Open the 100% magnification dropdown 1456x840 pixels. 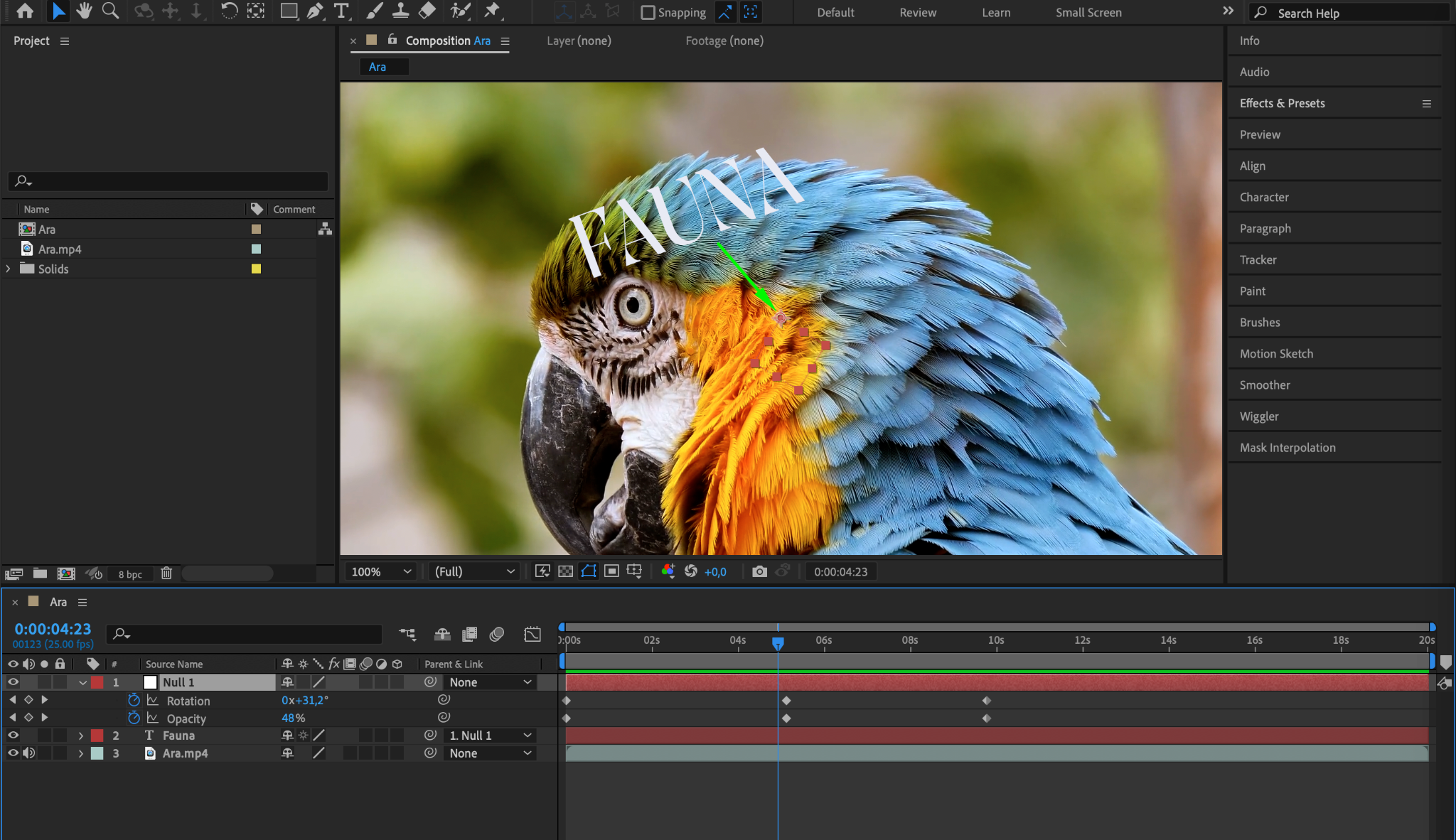click(381, 571)
